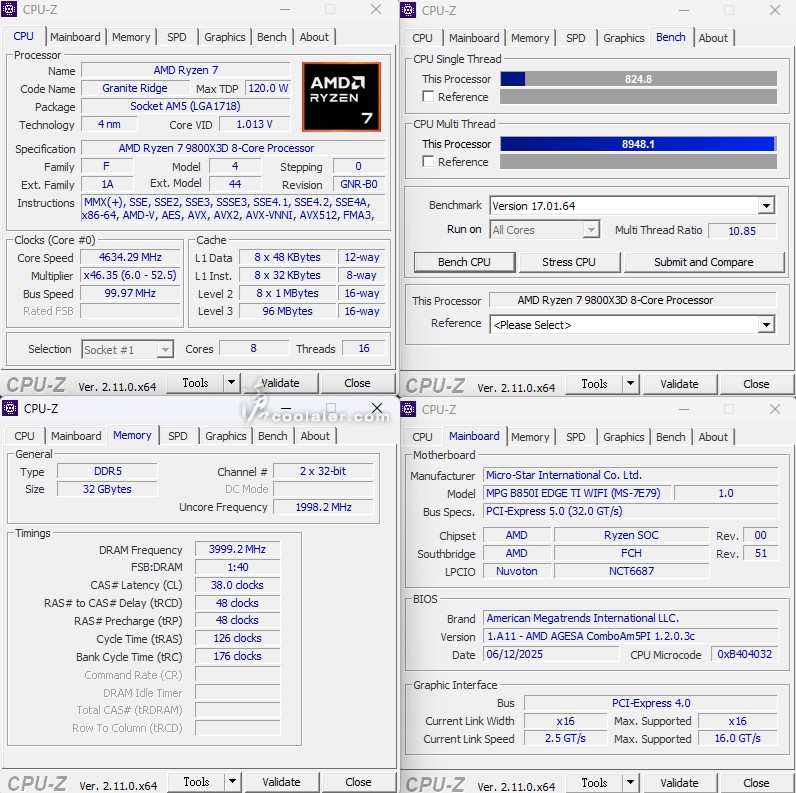Close the top-left CPU-Z window with X
The width and height of the screenshot is (796, 793).
click(376, 9)
